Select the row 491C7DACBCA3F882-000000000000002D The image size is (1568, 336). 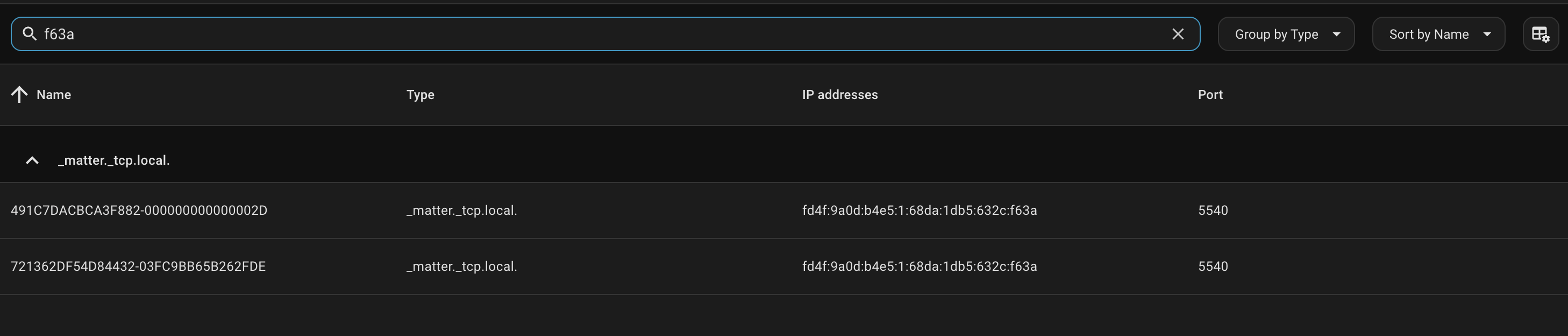pyautogui.click(x=784, y=211)
